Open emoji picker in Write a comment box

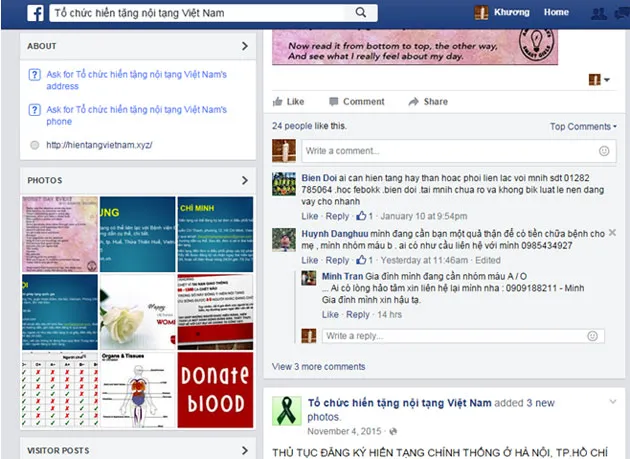pyautogui.click(x=604, y=151)
